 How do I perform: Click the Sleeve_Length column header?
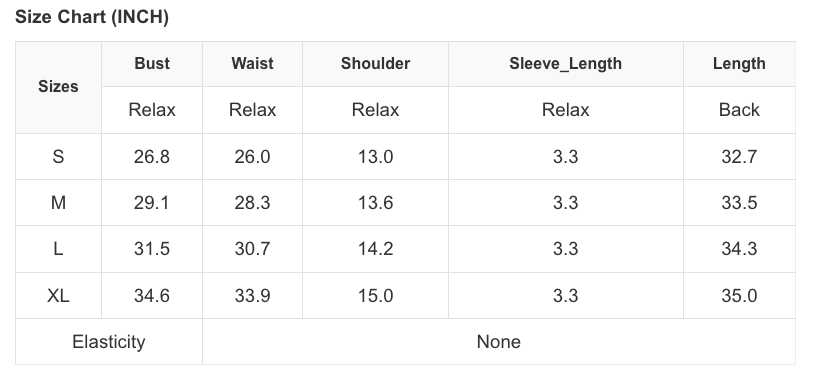coord(565,64)
